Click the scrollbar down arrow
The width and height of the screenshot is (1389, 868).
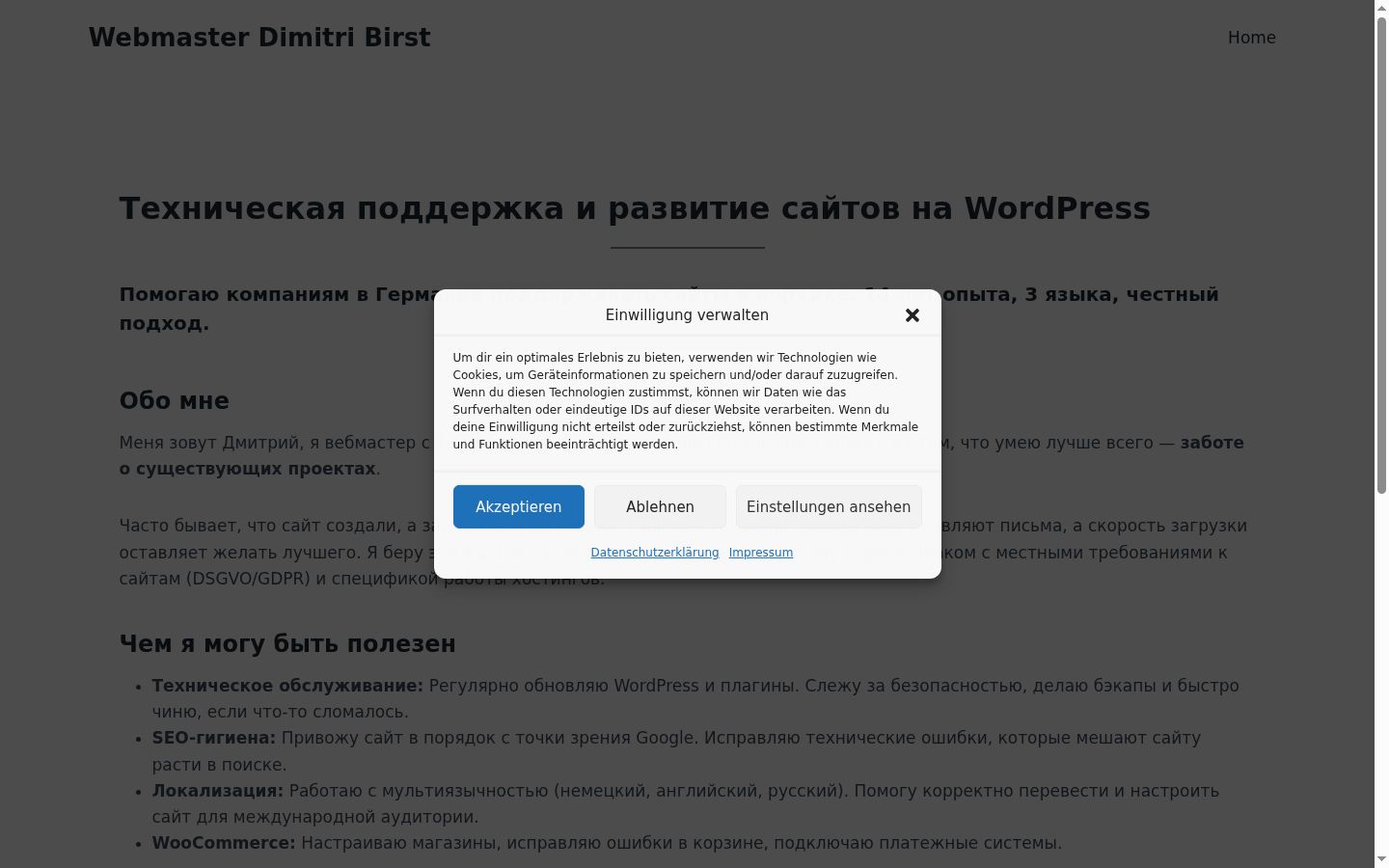click(x=1381, y=859)
